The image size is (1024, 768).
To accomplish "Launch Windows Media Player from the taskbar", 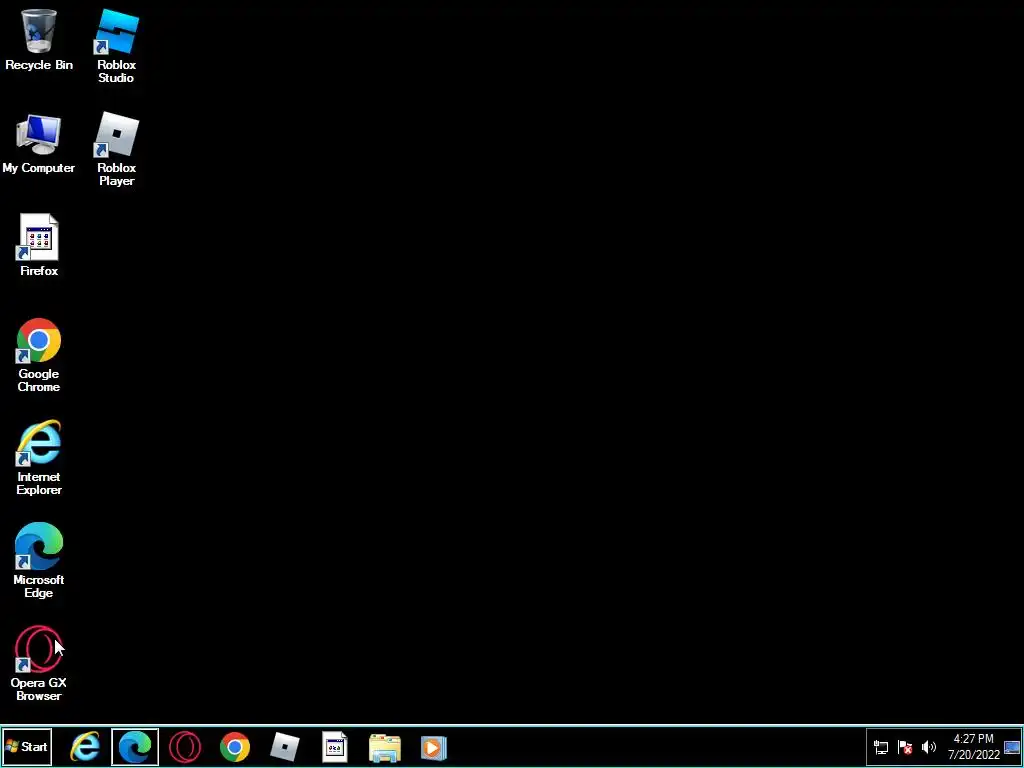I will [433, 747].
